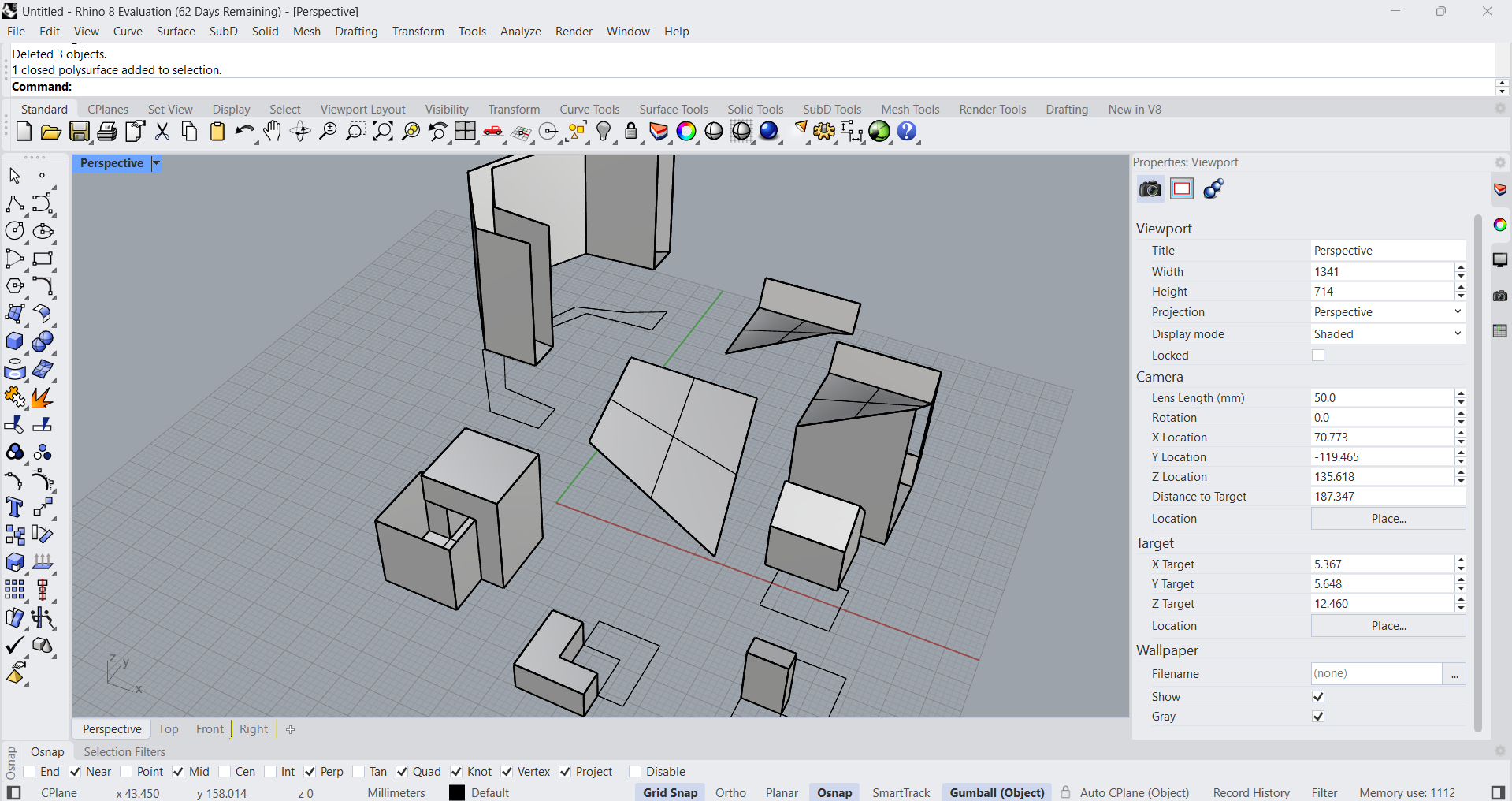
Task: Open the camera icon in Properties panel
Action: [x=1150, y=189]
